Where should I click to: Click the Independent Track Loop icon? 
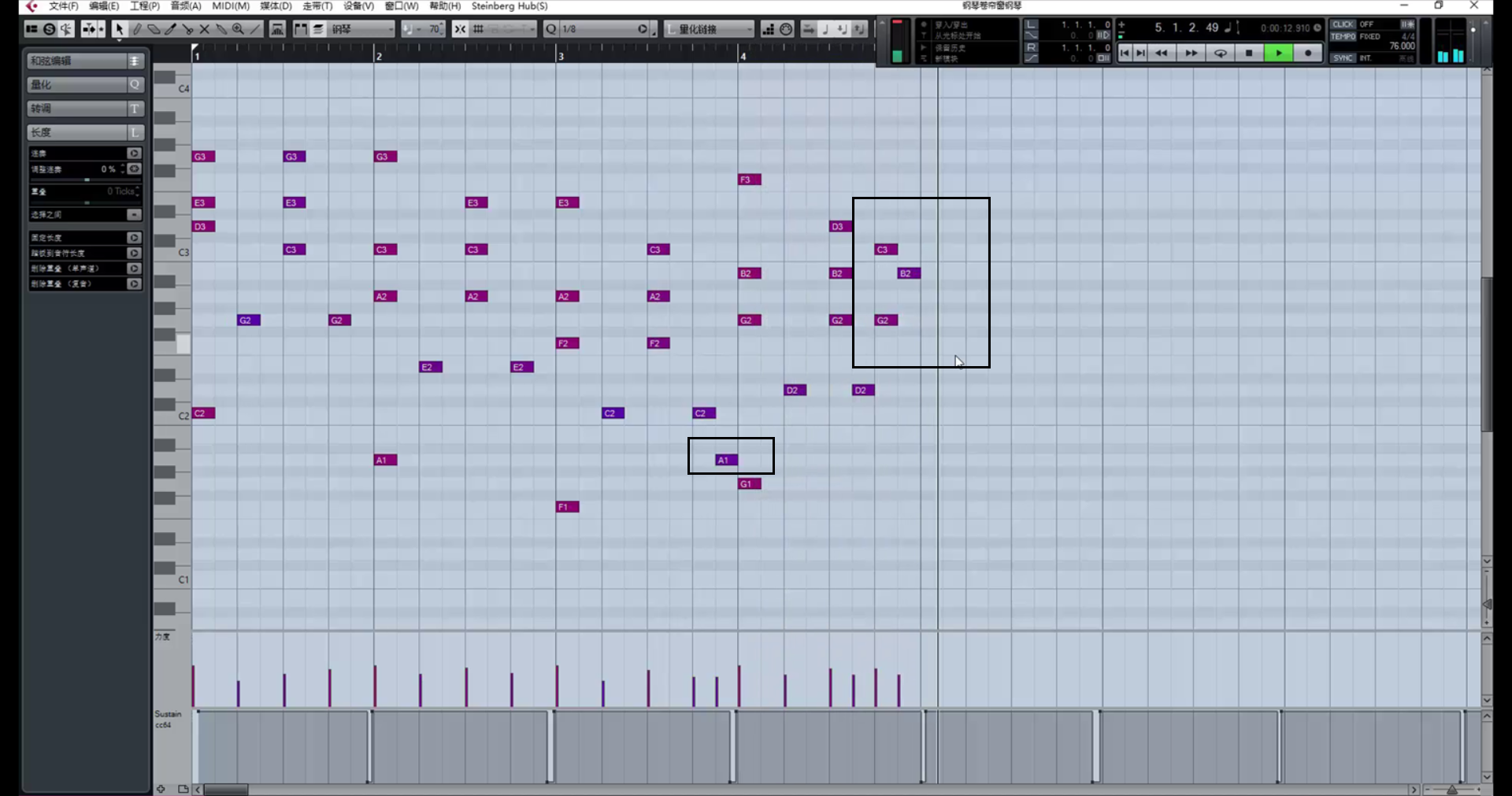tap(277, 29)
